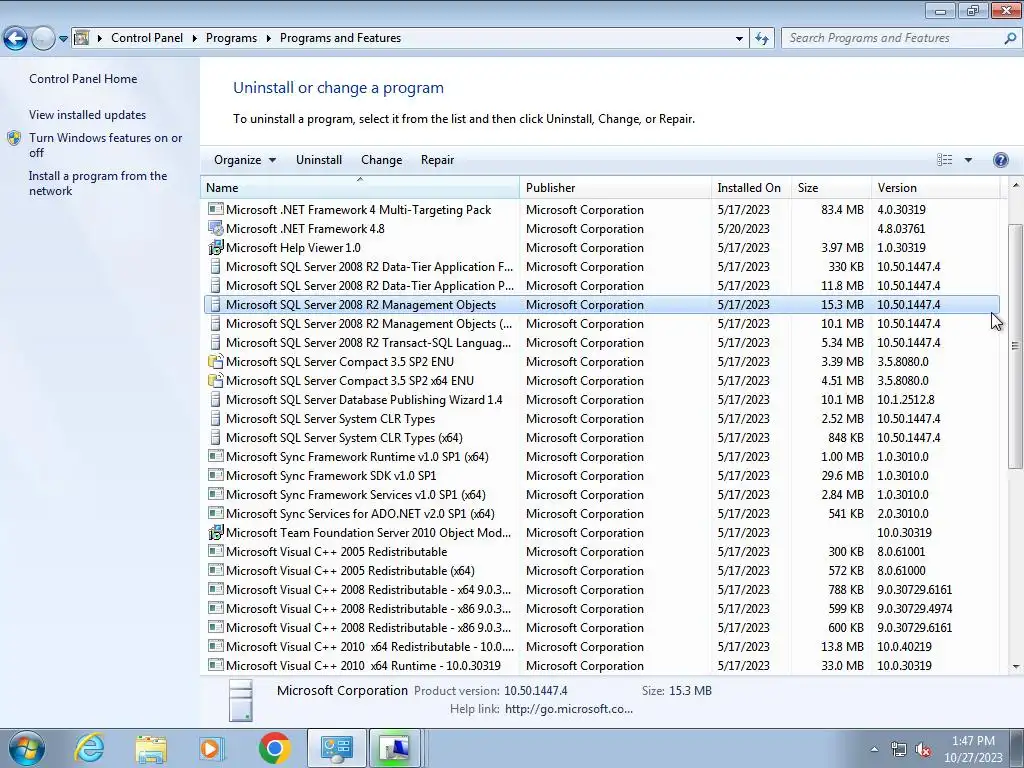Click the list scroll down arrow

[1015, 667]
